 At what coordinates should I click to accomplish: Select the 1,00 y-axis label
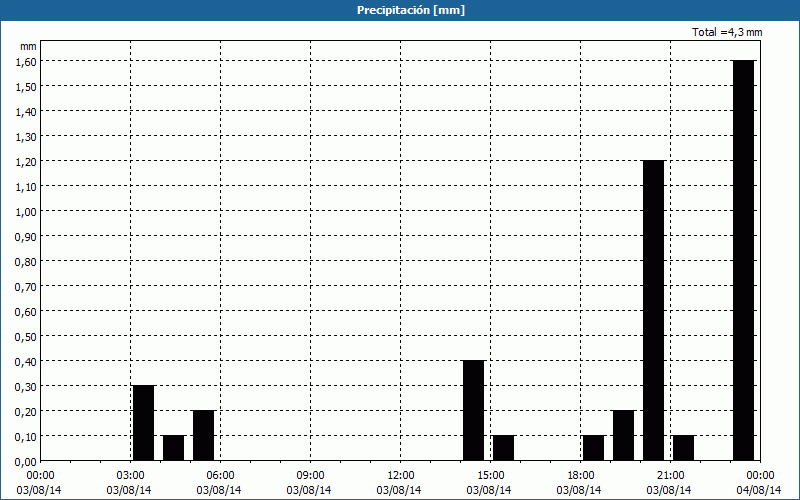26,212
